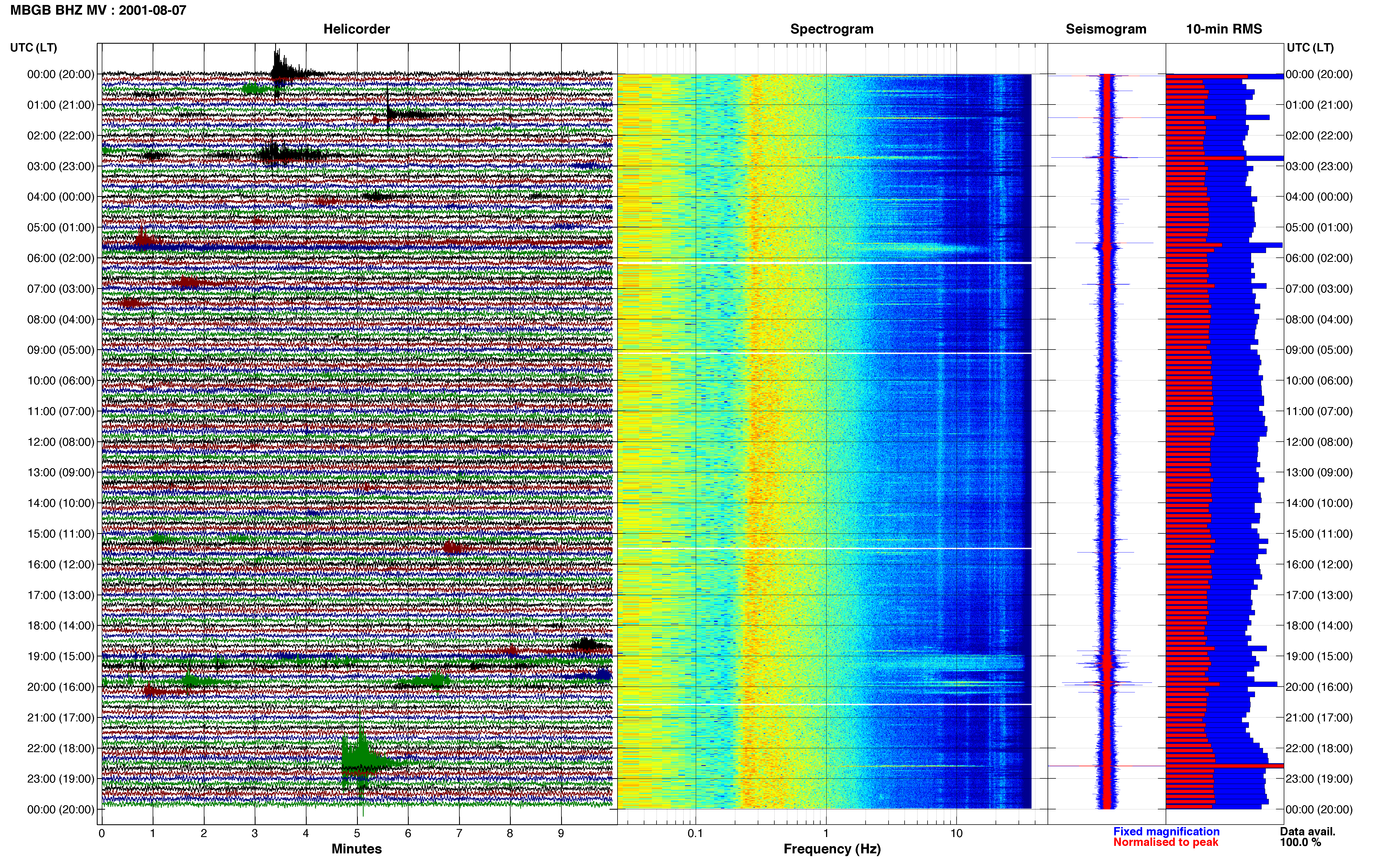Click the right '10:00 (06:00)' time label
Screen dimensions: 1388x868
pos(1319,380)
